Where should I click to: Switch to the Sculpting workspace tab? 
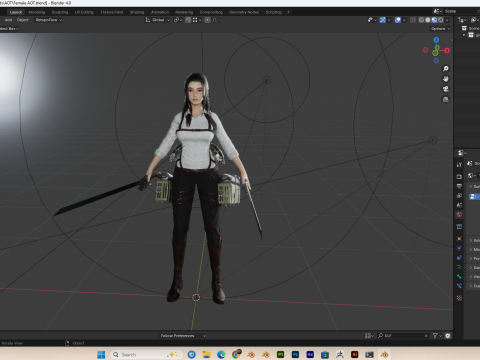[x=60, y=12]
